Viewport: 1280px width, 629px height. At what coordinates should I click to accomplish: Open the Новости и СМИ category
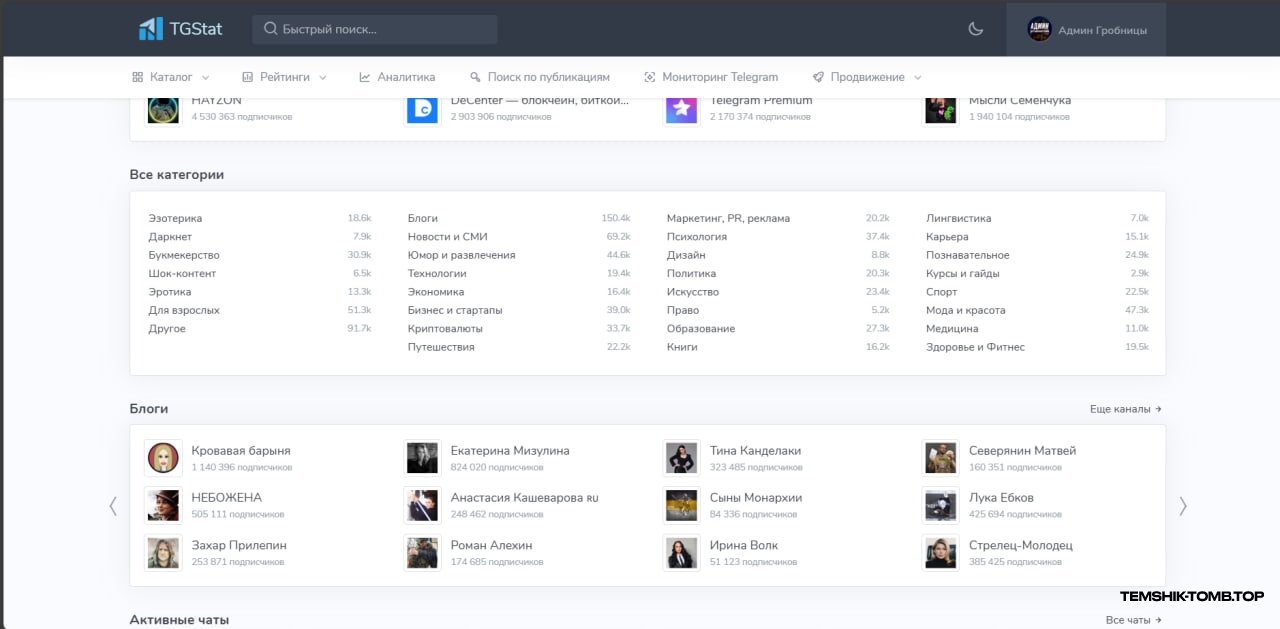pyautogui.click(x=448, y=237)
